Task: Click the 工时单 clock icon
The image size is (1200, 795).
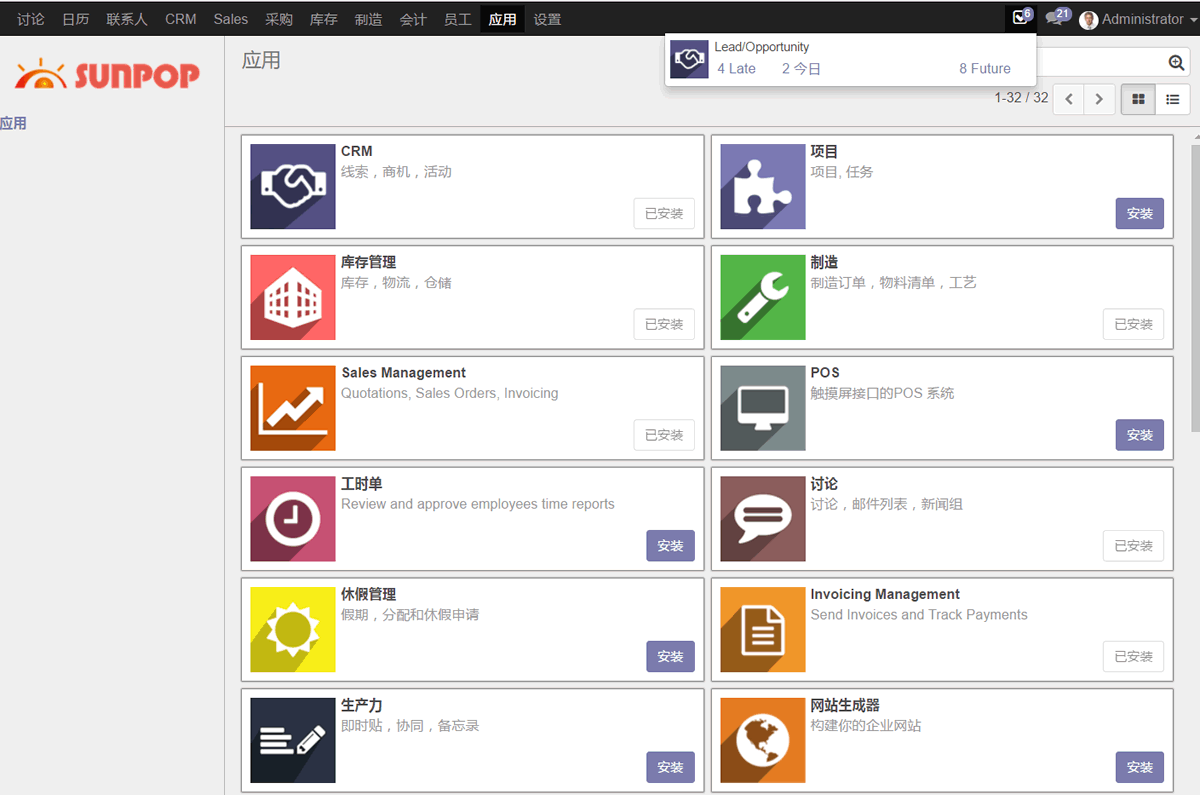Action: click(x=293, y=519)
